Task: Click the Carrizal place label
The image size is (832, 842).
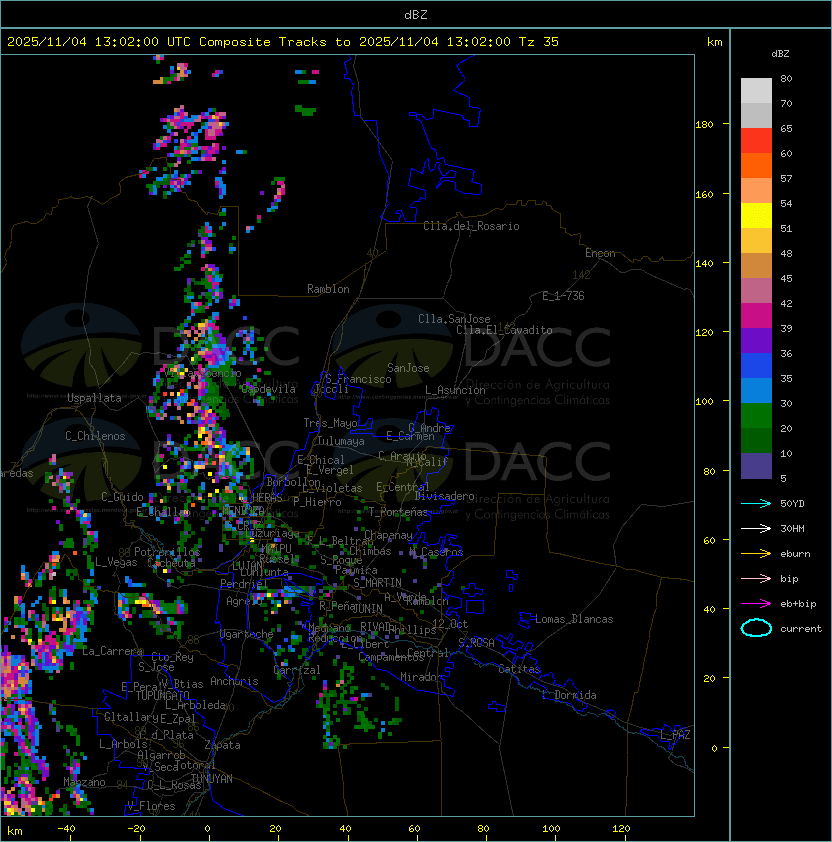Action: click(297, 670)
